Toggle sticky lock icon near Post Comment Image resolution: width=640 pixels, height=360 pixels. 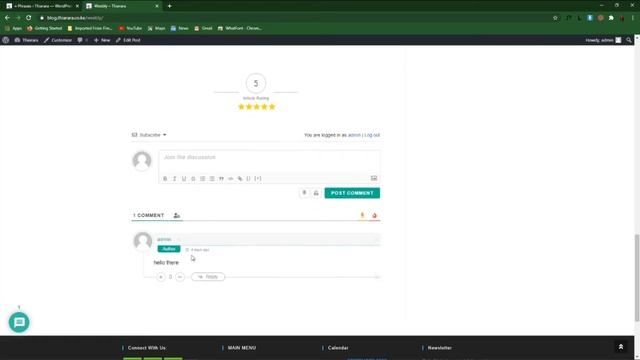click(316, 193)
